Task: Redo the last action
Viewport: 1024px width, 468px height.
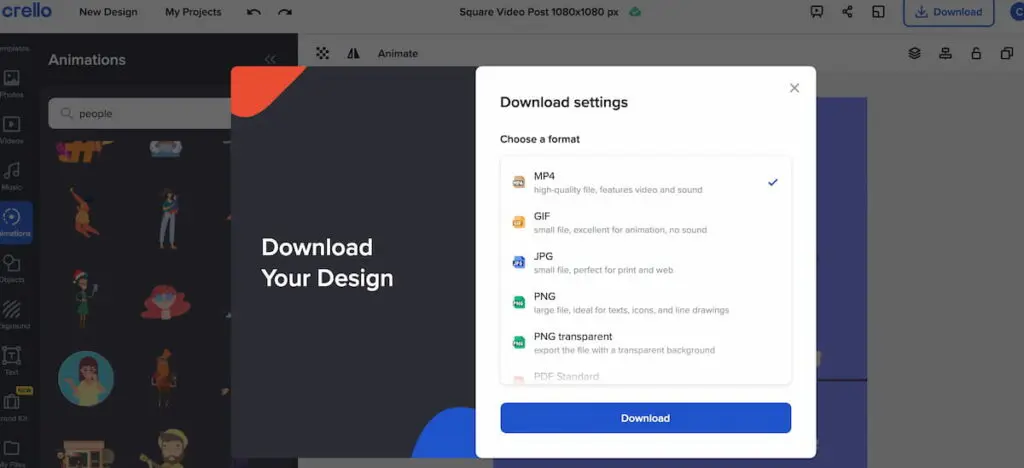Action: pos(285,12)
